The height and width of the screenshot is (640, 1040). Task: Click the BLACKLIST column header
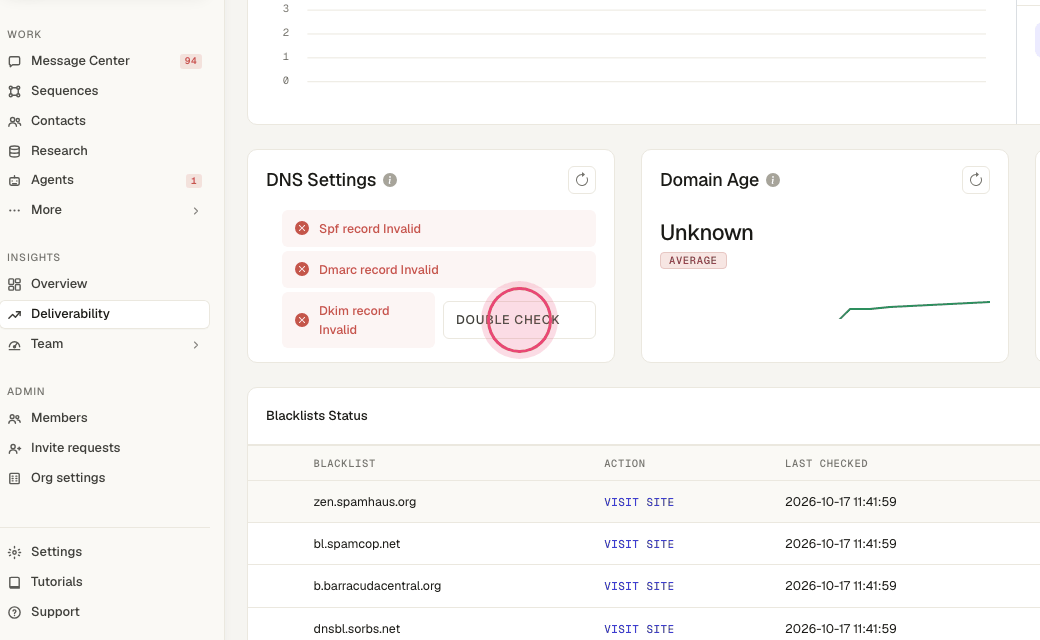[344, 464]
